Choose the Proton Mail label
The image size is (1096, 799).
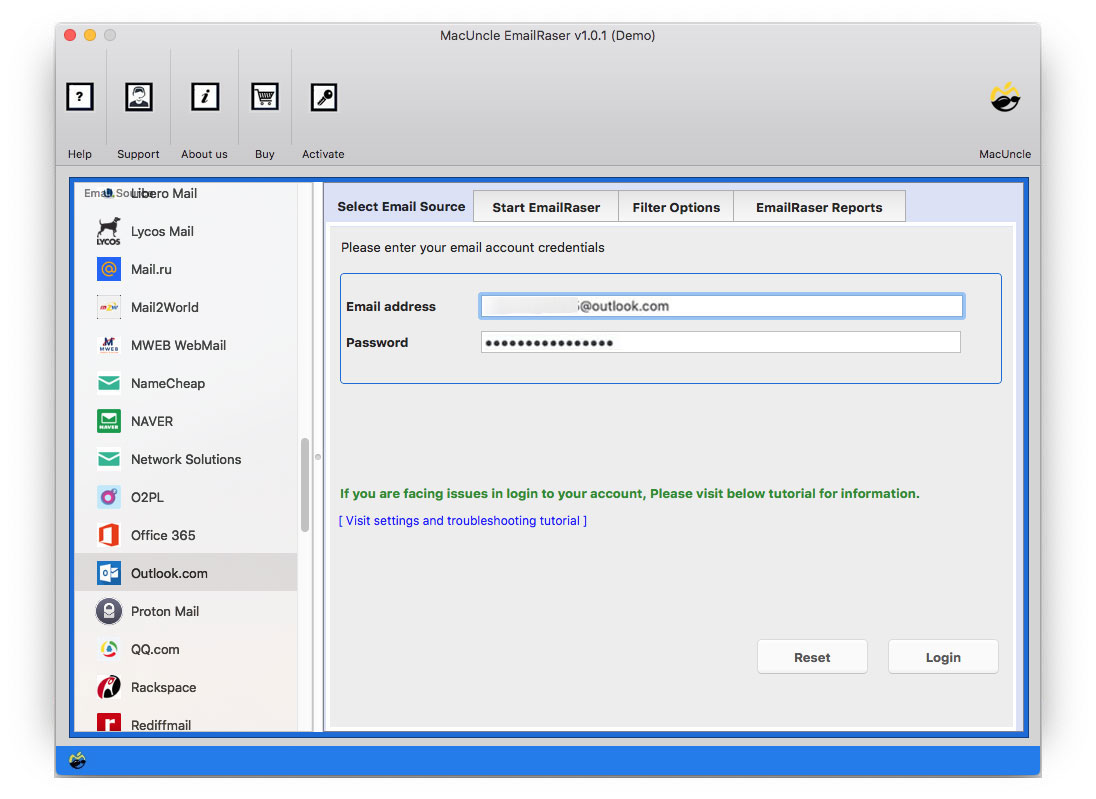click(x=165, y=611)
